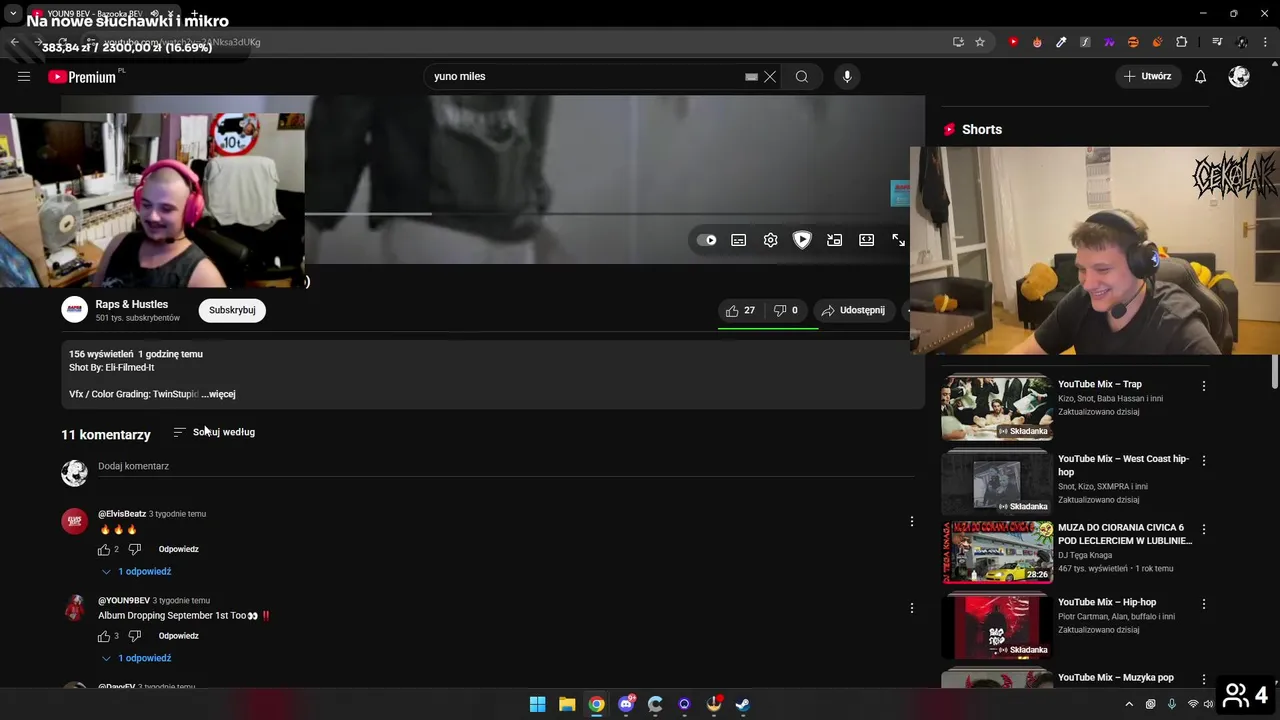Focus the Dodaj komentarz comment field

point(505,467)
